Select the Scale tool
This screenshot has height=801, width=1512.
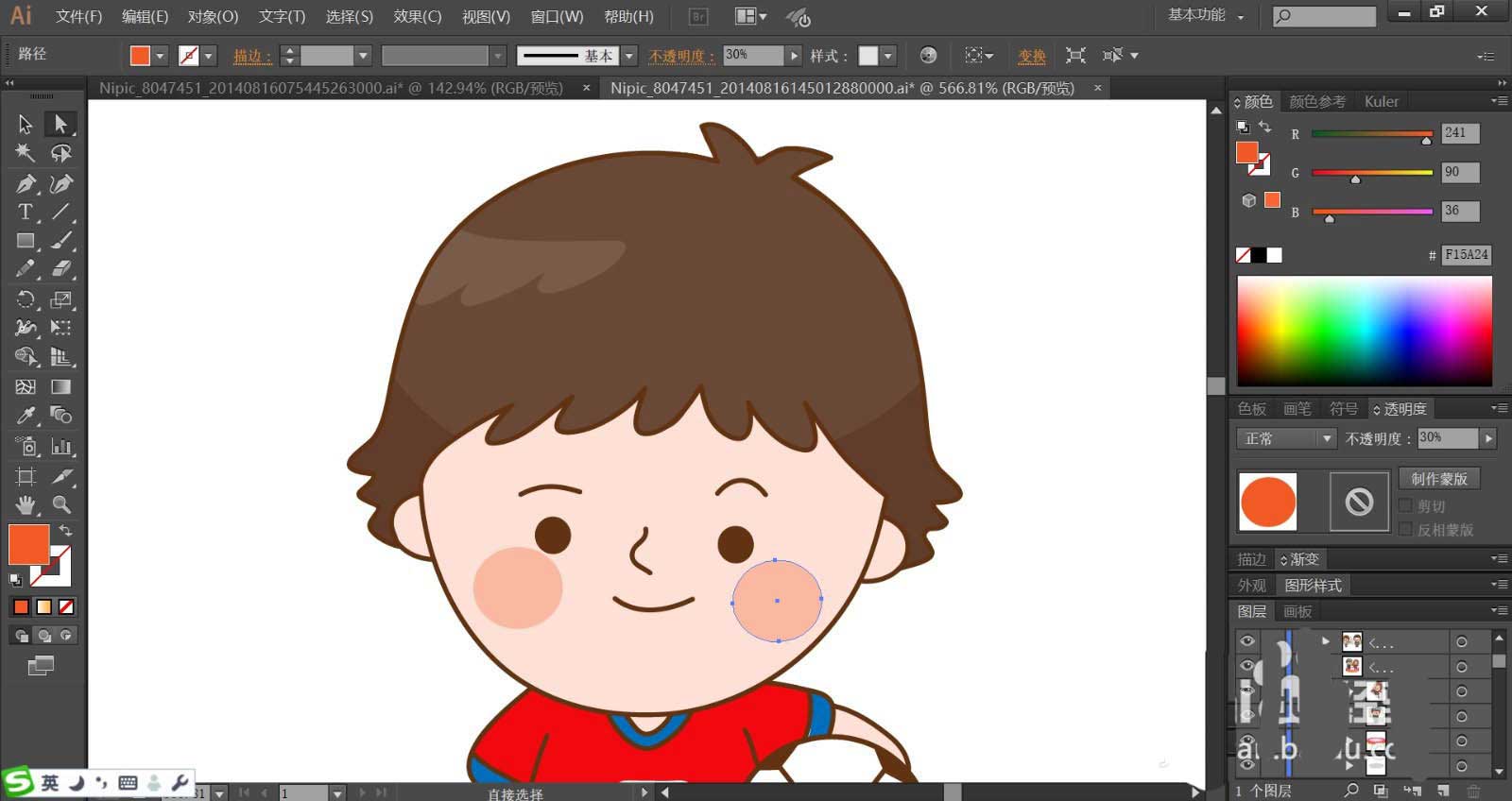[61, 300]
